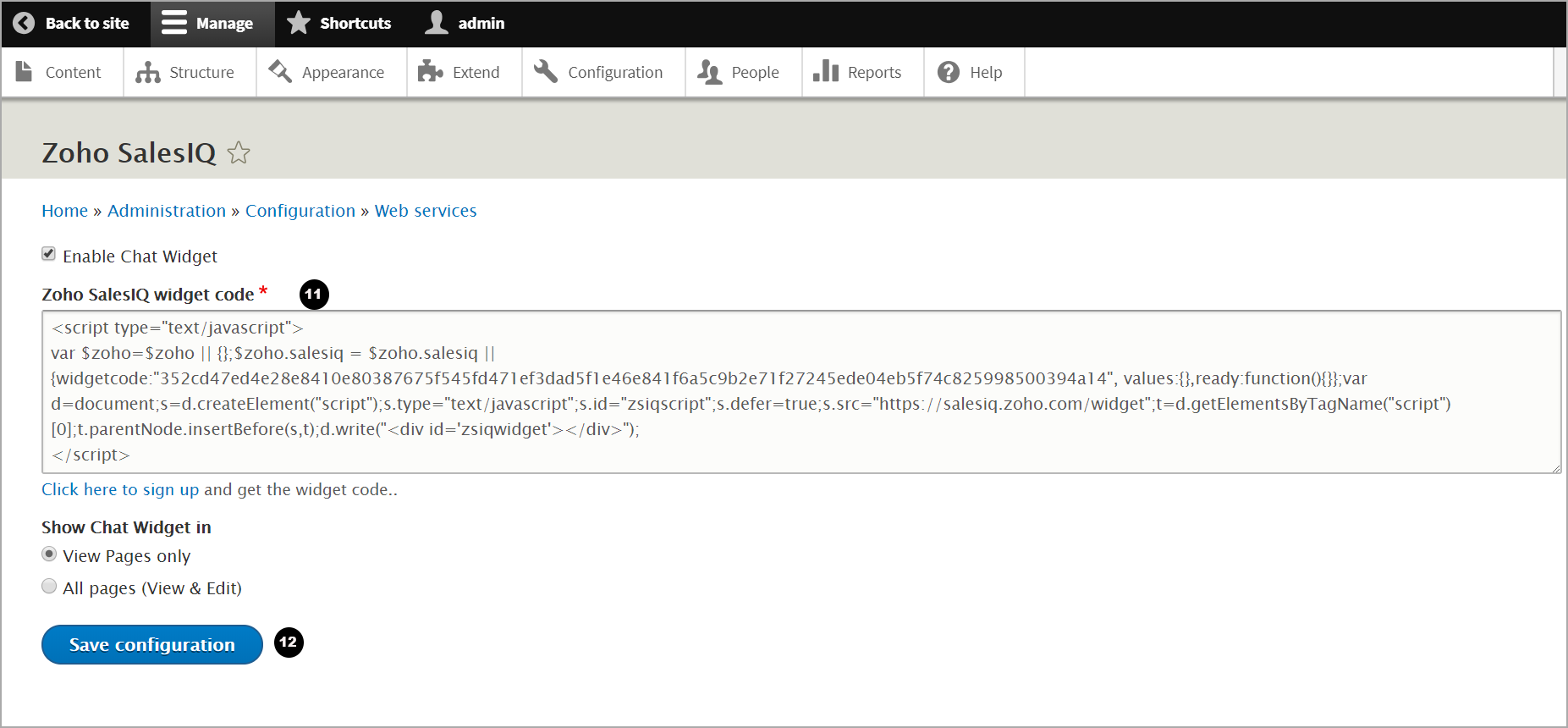Click the Extend puzzle piece icon
The height and width of the screenshot is (728, 1568).
(x=431, y=72)
